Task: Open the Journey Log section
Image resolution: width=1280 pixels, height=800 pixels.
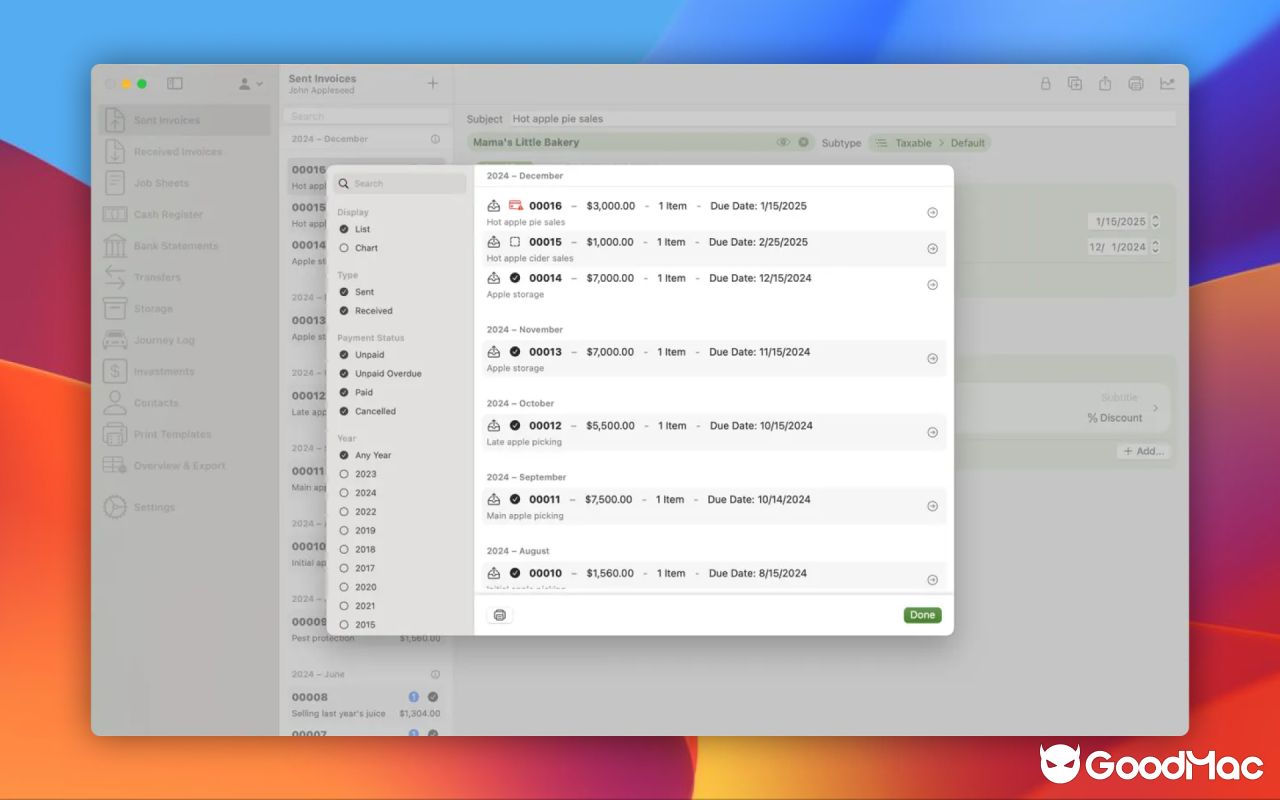Action: click(163, 339)
